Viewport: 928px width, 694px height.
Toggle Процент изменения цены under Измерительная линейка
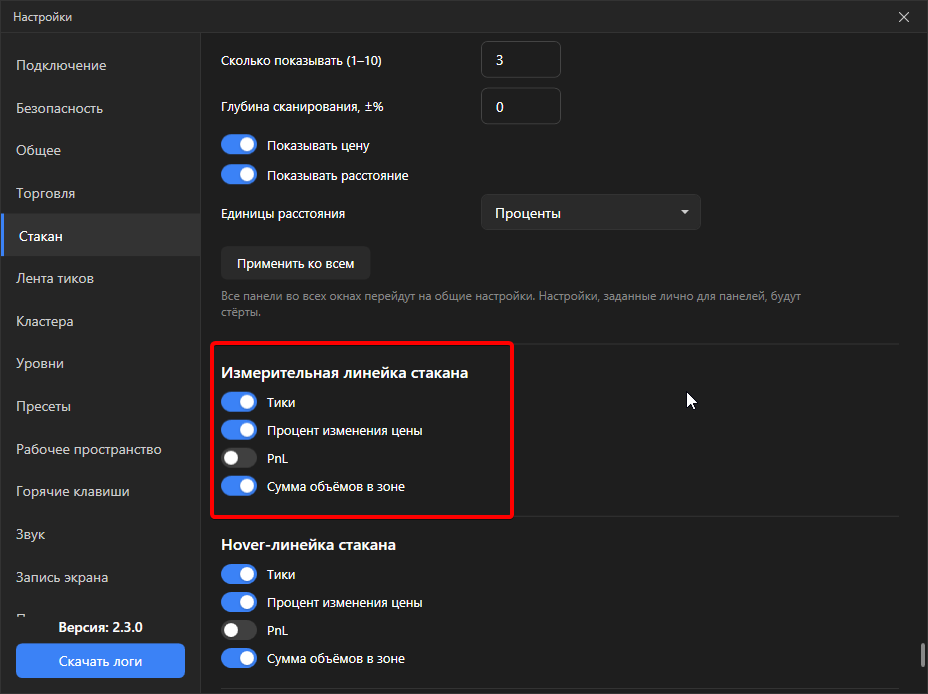239,430
